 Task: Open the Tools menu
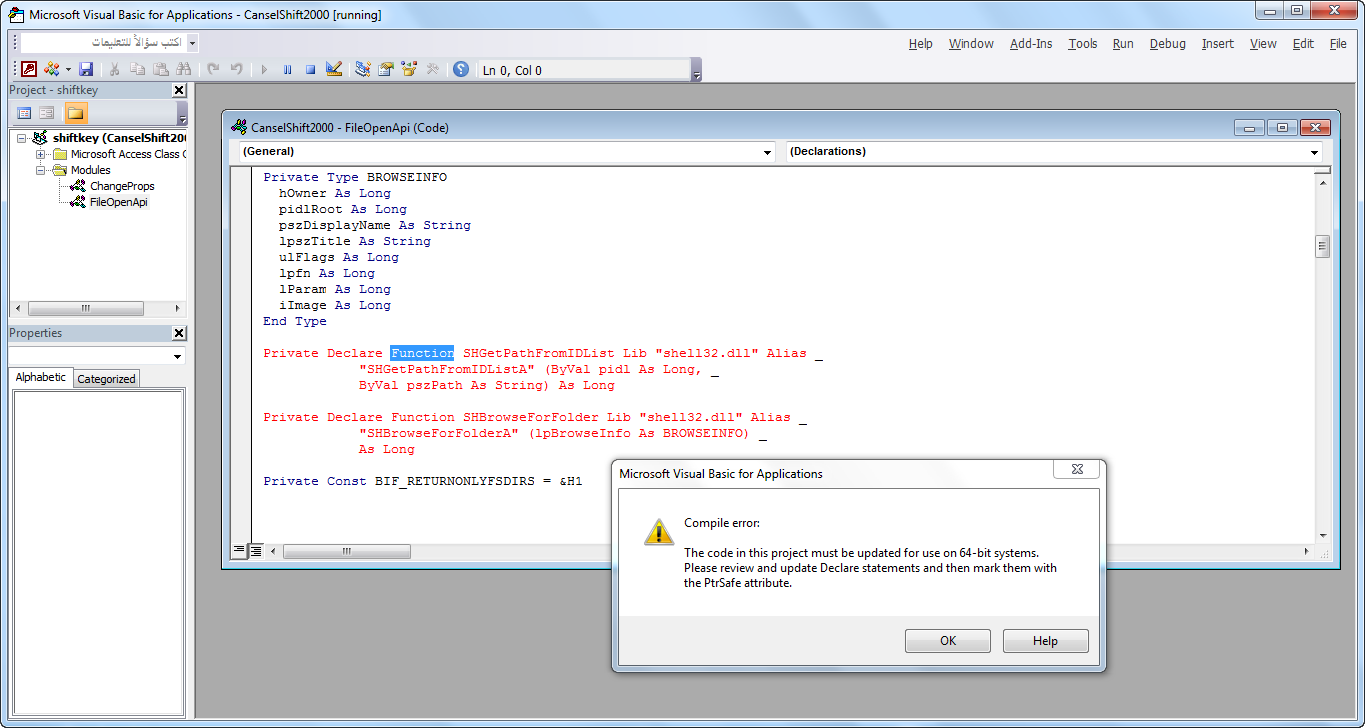1083,43
